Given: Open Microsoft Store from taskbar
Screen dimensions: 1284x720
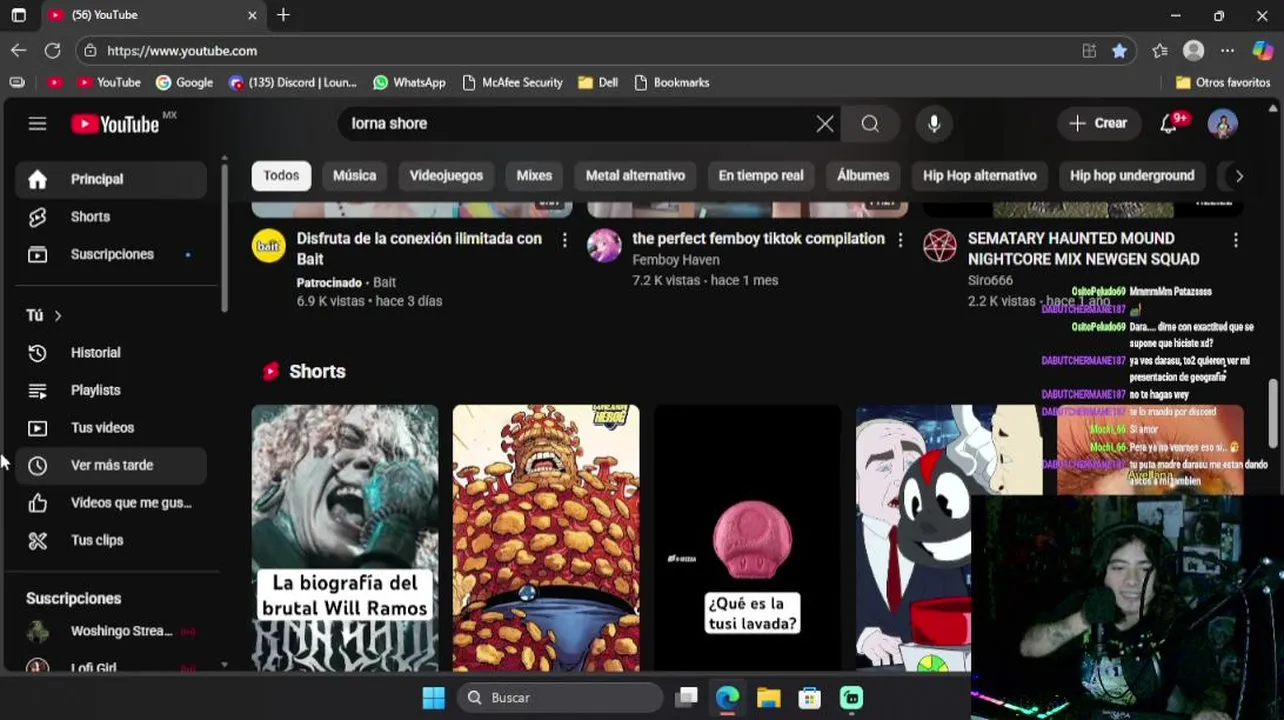Looking at the screenshot, I should tap(810, 697).
